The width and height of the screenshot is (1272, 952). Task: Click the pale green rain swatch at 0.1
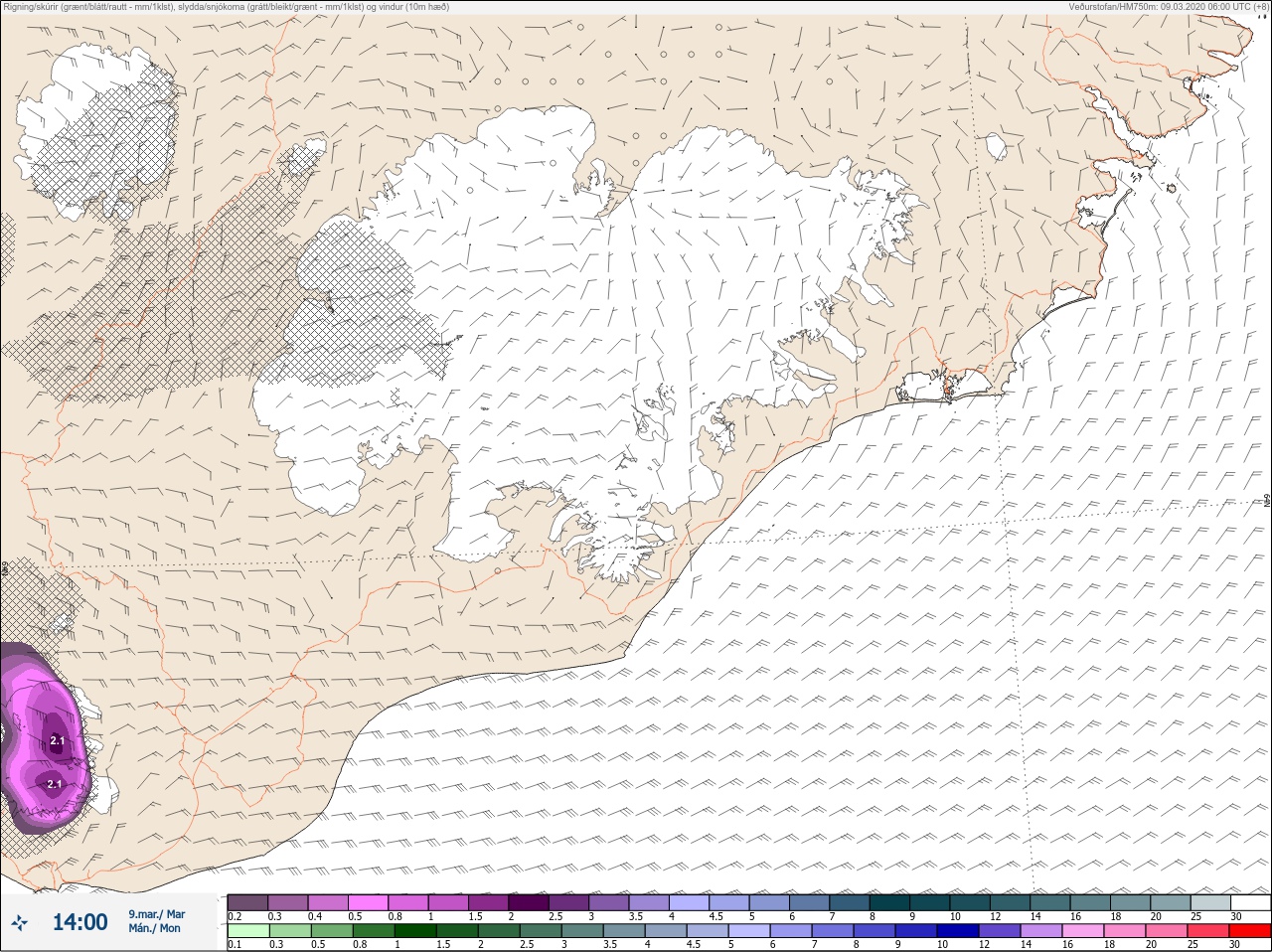[x=247, y=931]
